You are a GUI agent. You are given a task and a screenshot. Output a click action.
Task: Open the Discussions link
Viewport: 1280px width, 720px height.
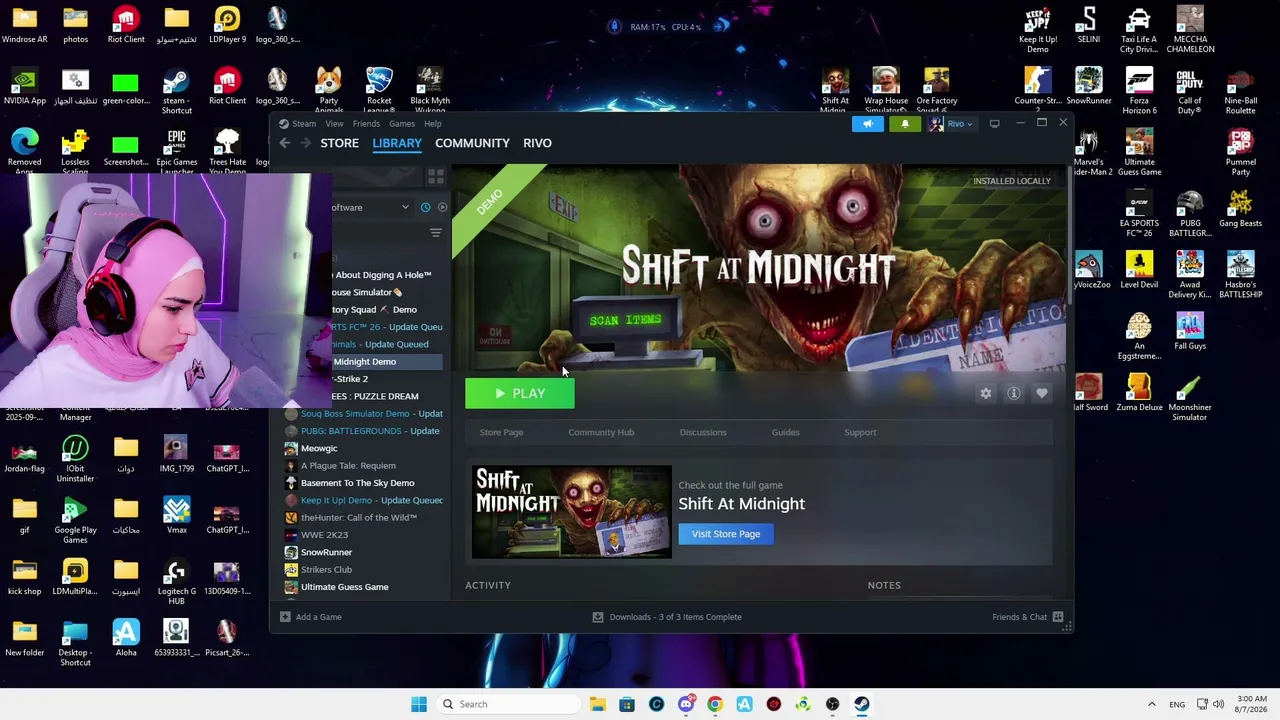[703, 432]
